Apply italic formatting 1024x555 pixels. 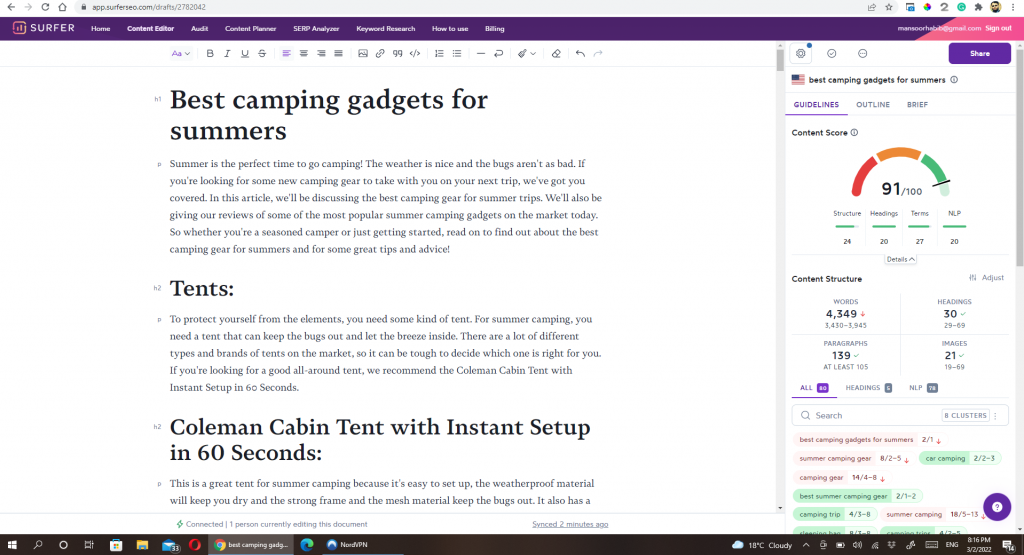(x=227, y=54)
